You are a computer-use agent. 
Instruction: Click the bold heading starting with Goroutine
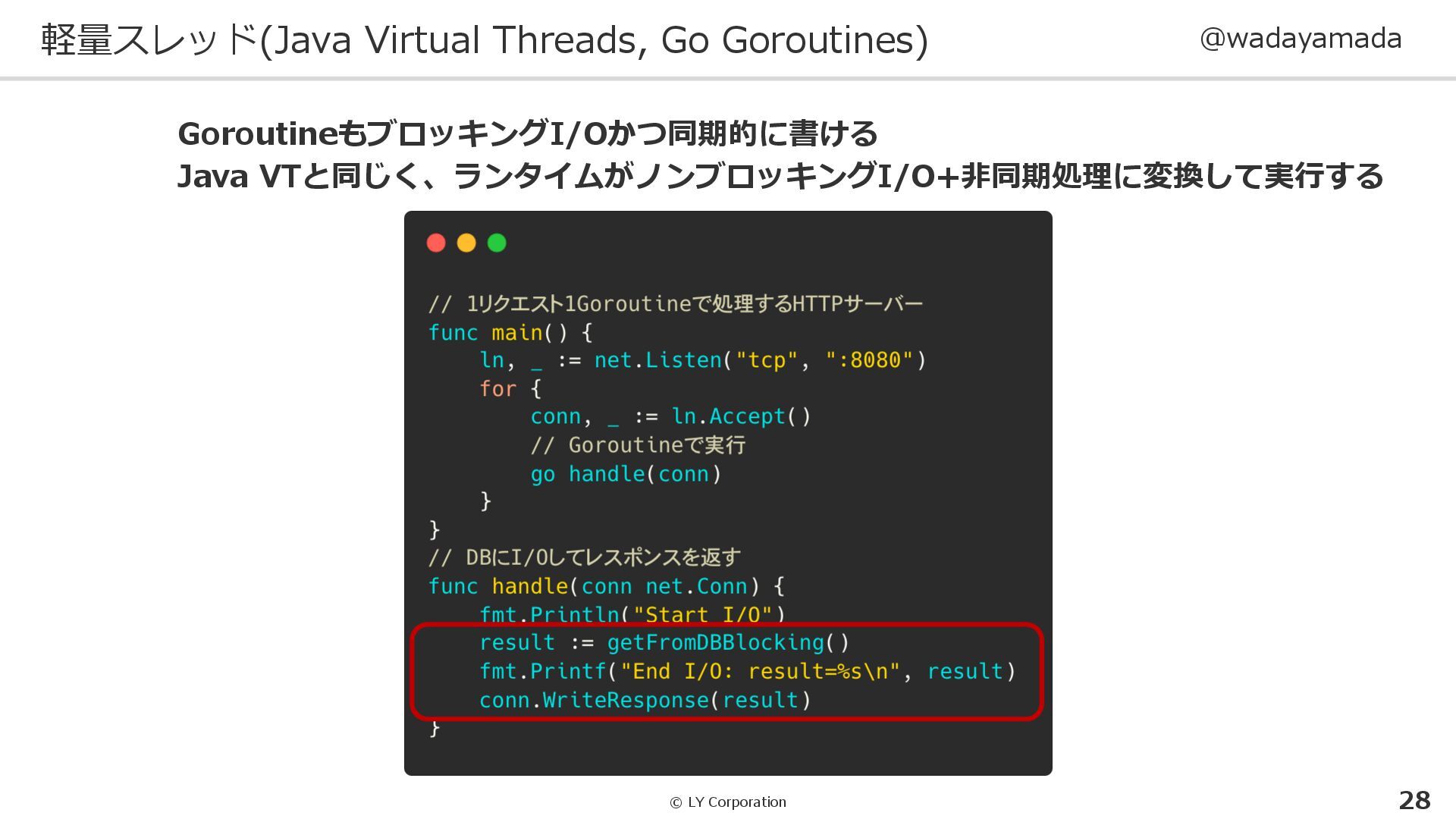pos(527,134)
